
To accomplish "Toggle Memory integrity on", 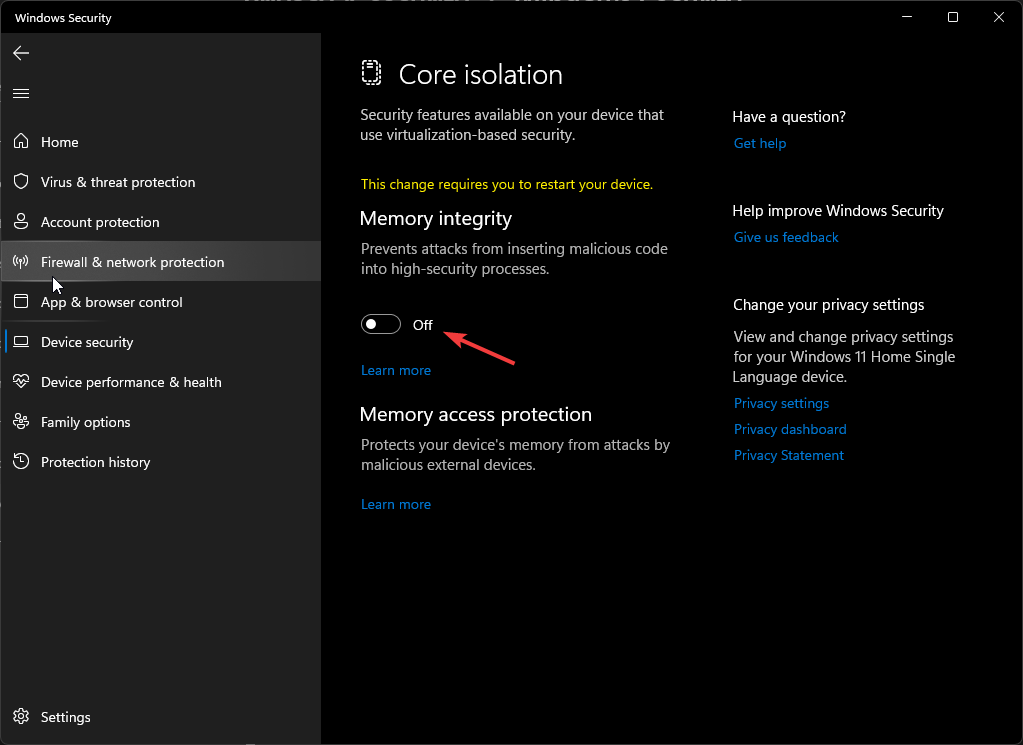I will [380, 324].
